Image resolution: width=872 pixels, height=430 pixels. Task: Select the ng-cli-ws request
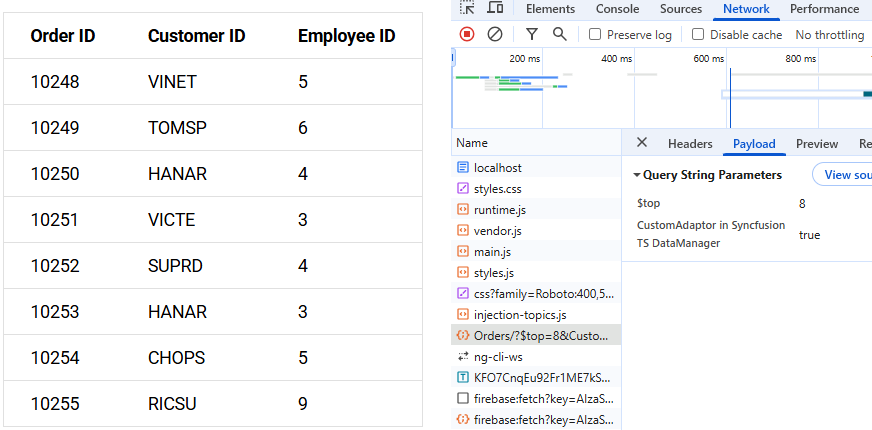pos(536,357)
